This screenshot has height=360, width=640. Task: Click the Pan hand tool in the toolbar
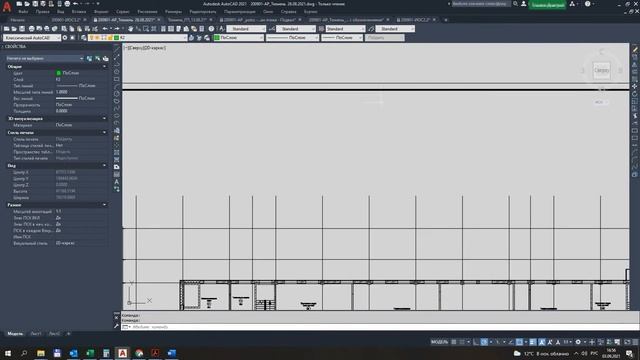pos(130,29)
